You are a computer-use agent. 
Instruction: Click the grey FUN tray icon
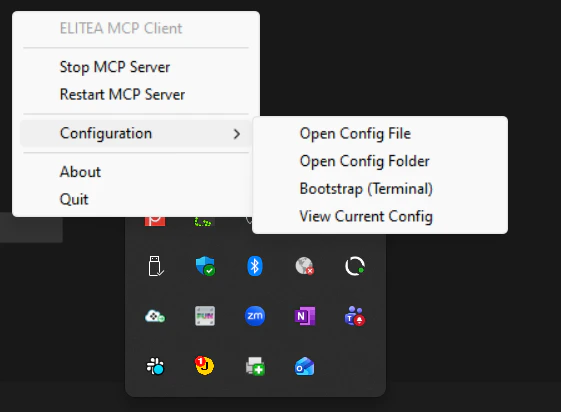point(205,316)
